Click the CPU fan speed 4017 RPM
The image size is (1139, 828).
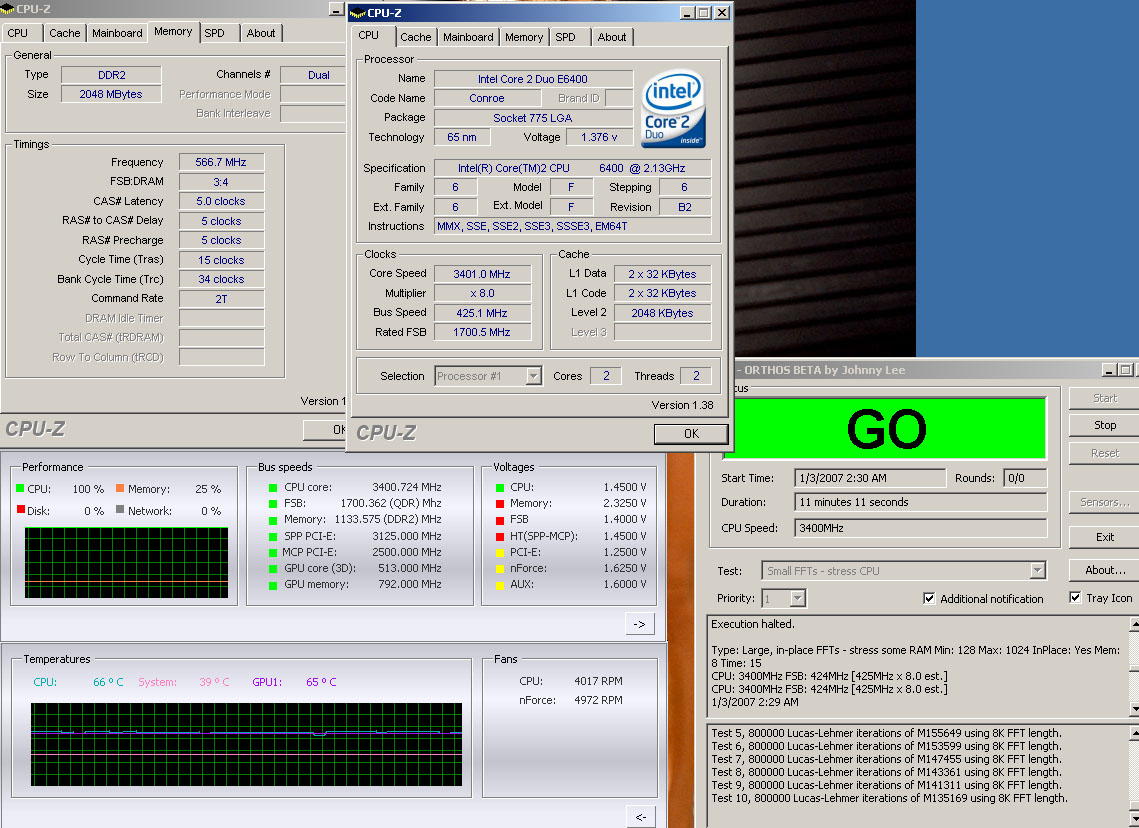coord(598,681)
